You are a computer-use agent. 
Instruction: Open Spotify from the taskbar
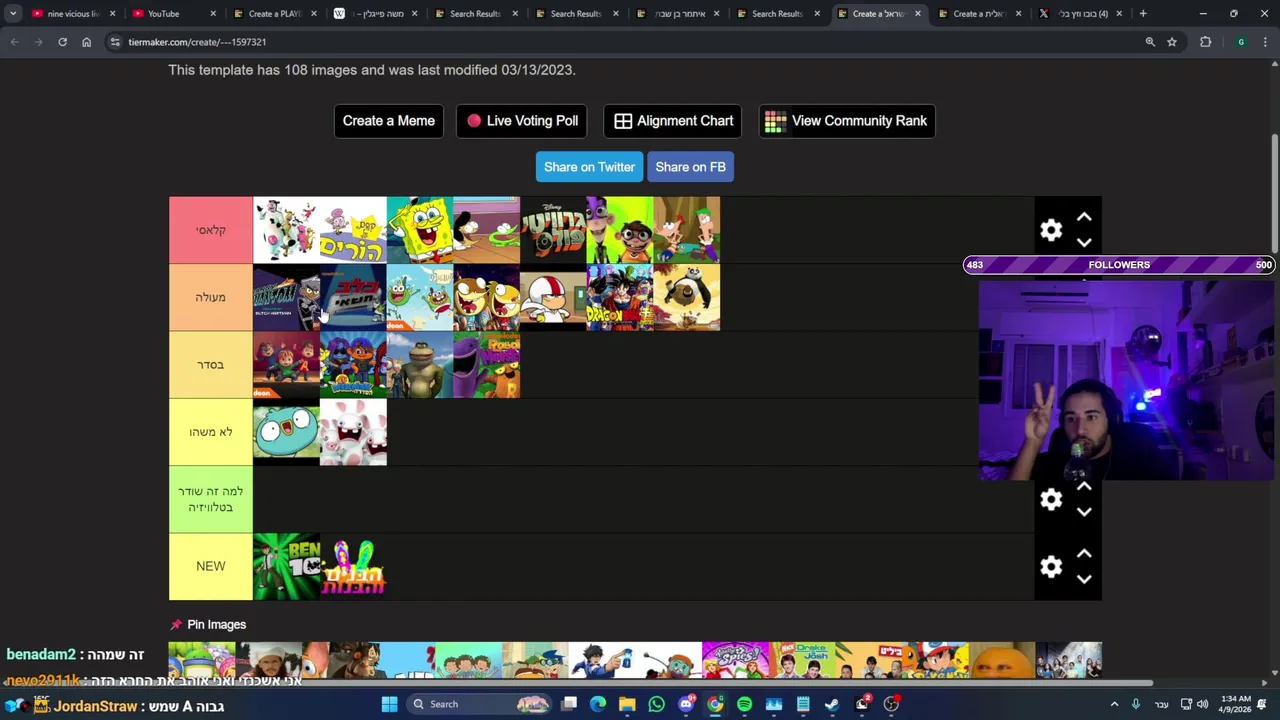pyautogui.click(x=744, y=704)
